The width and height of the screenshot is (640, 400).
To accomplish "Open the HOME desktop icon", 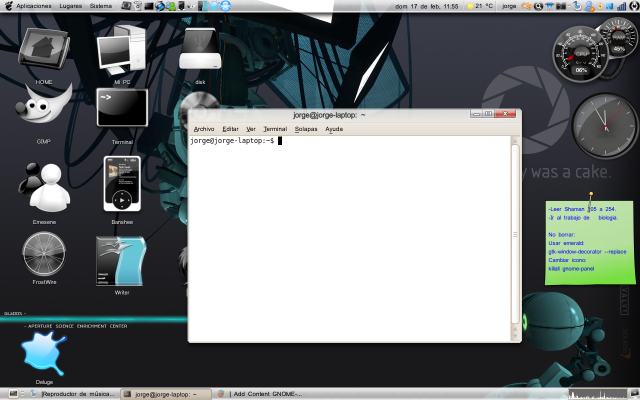I will [x=44, y=49].
